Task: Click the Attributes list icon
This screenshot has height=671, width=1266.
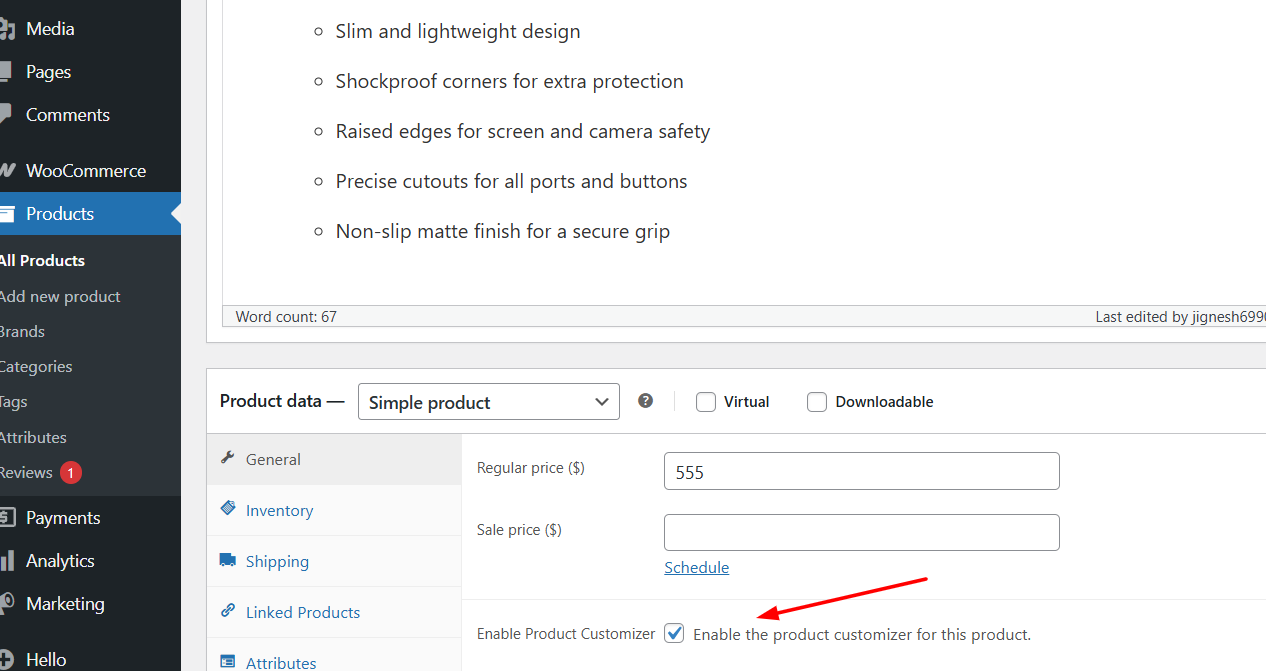Action: pos(228,661)
